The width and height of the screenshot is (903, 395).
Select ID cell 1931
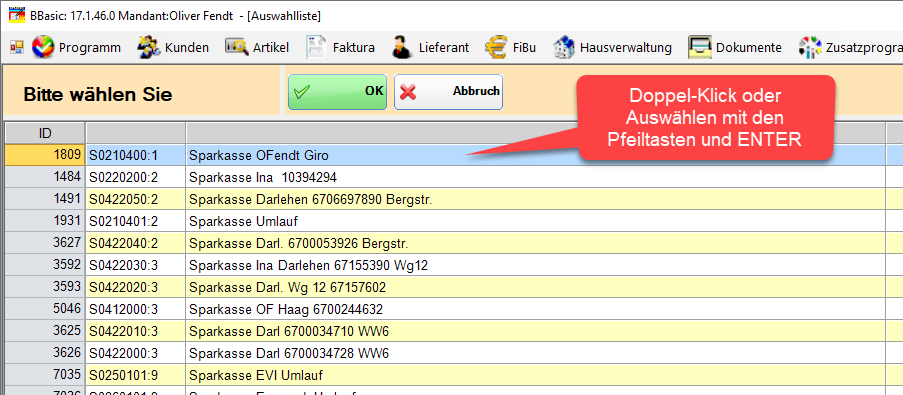pyautogui.click(x=45, y=221)
